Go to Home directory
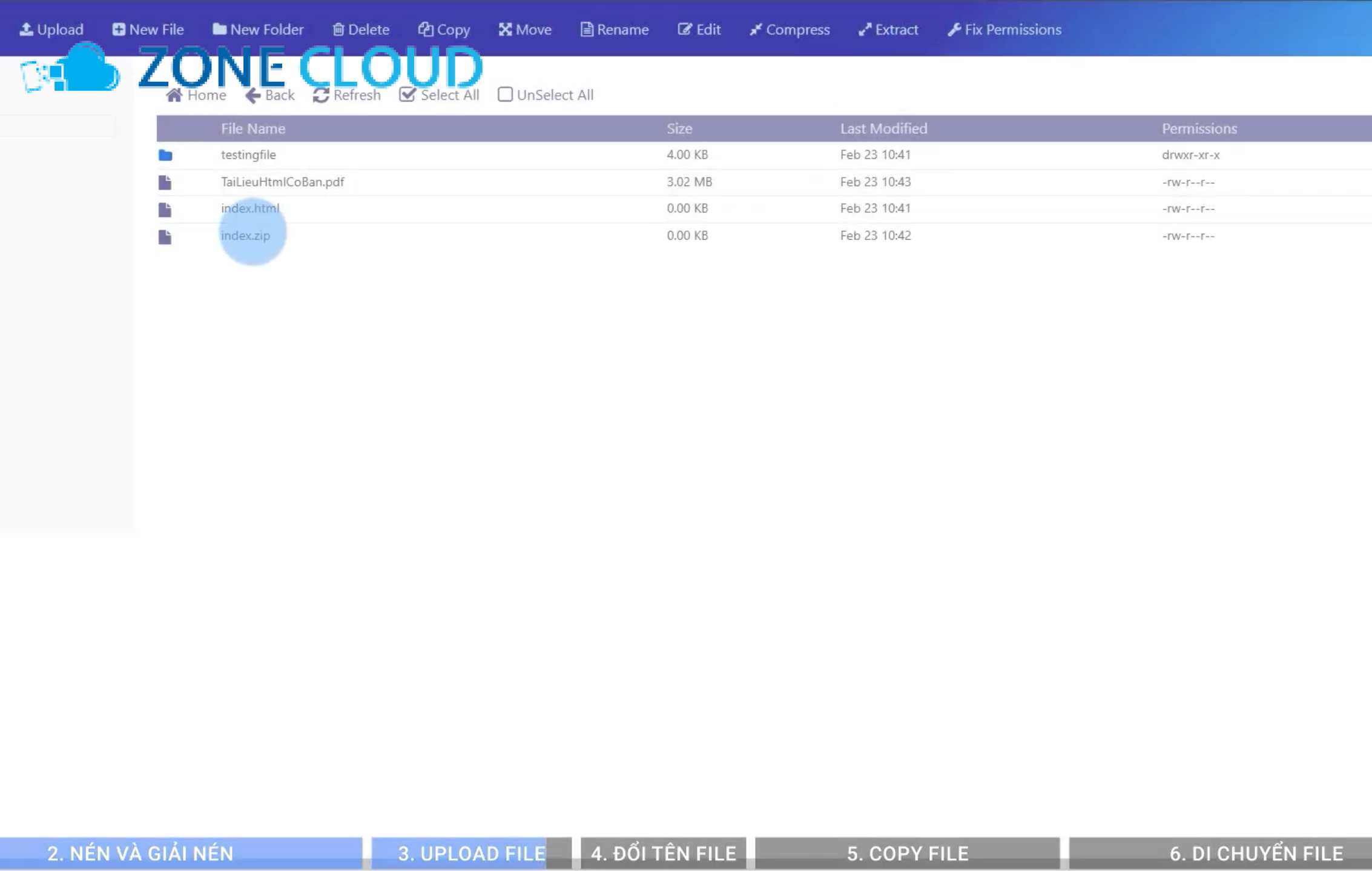The height and width of the screenshot is (871, 1372). [x=196, y=95]
